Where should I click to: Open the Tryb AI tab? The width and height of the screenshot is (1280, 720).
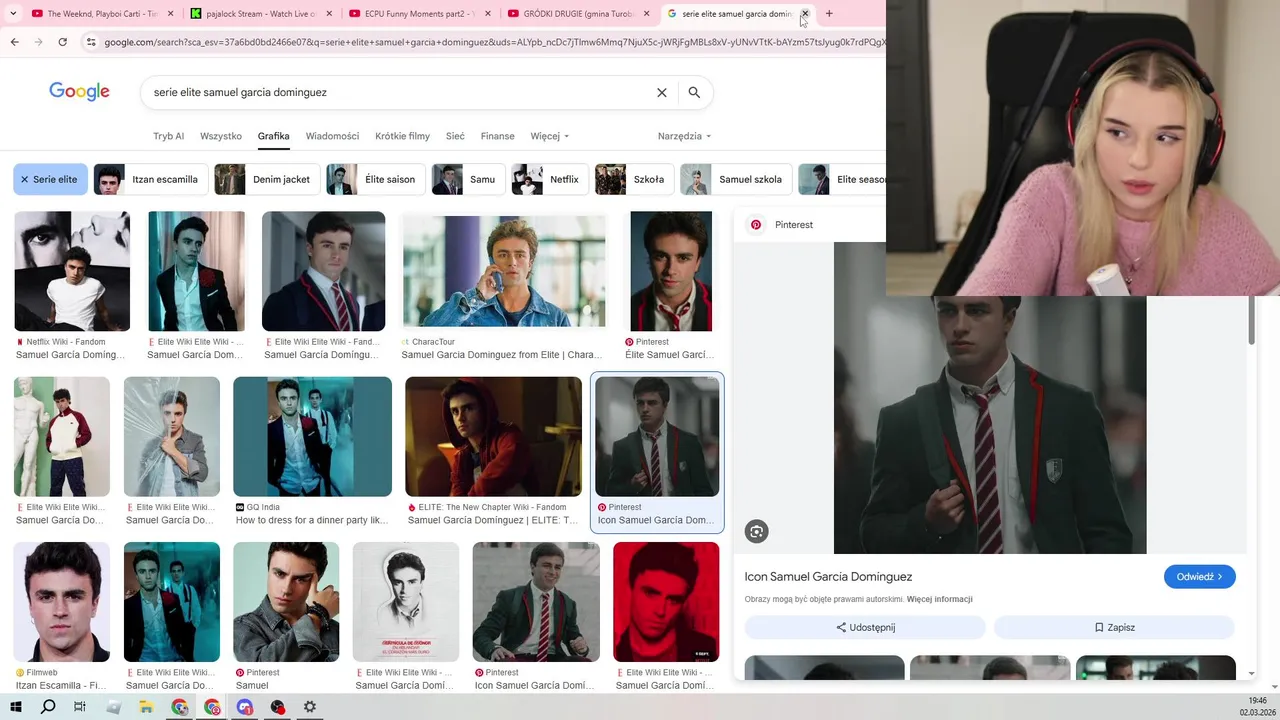click(168, 136)
